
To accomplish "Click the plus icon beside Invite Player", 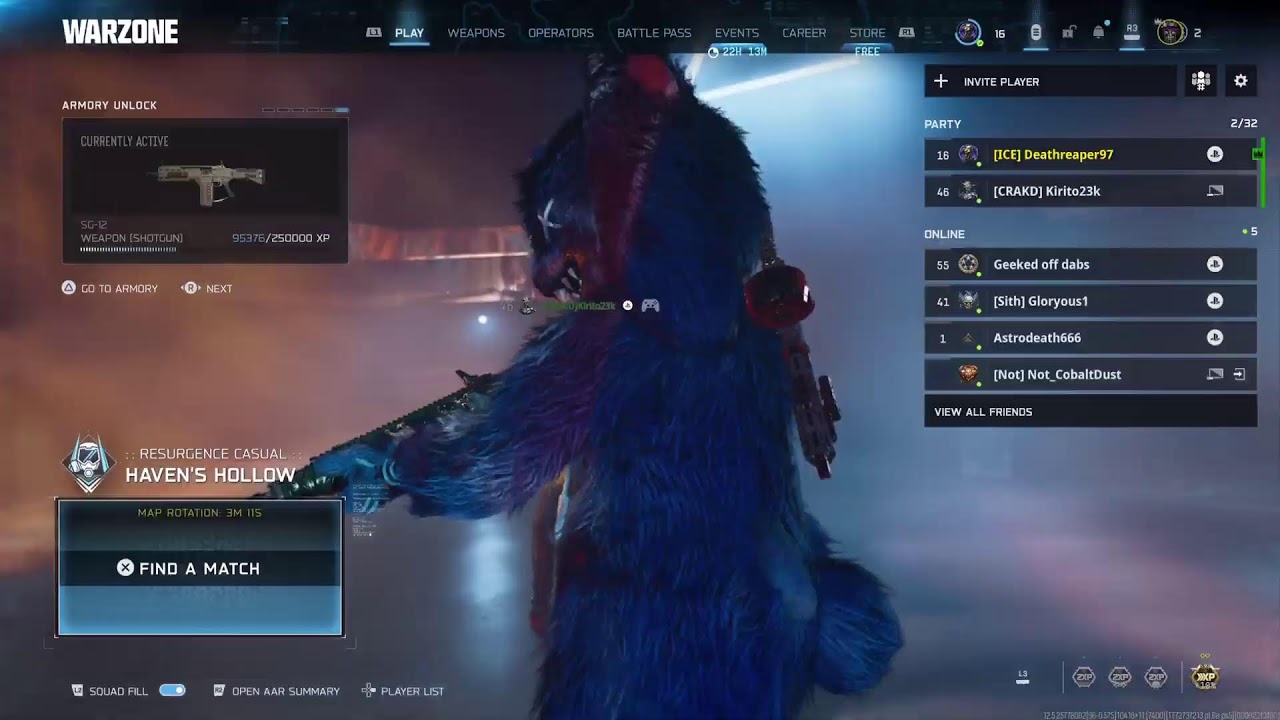I will (941, 81).
